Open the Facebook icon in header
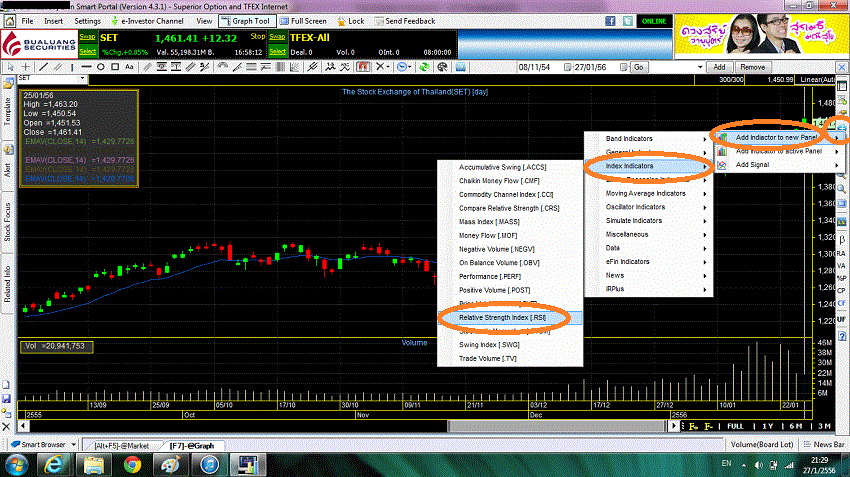Image resolution: width=850 pixels, height=477 pixels. 610,21
